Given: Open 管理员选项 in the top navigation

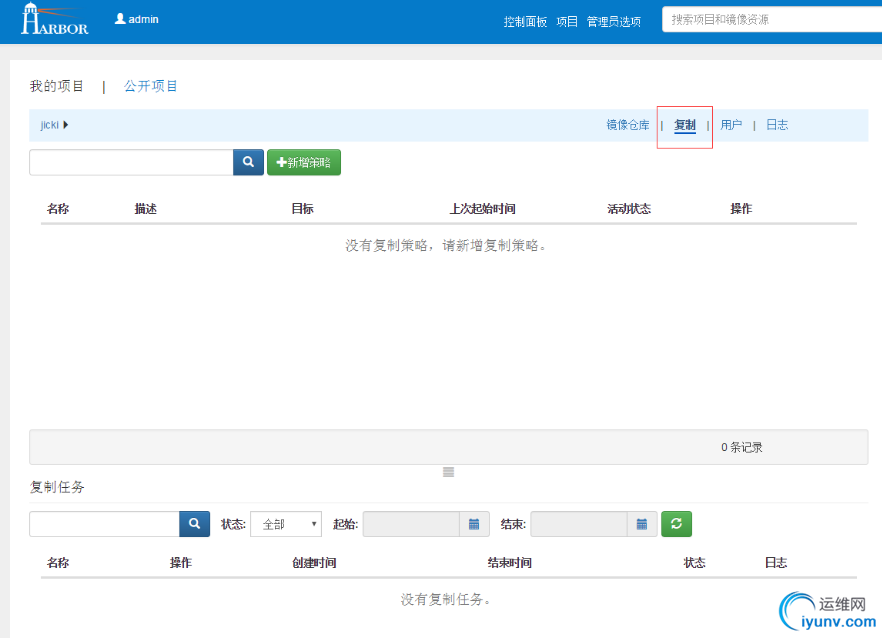Looking at the screenshot, I should [x=614, y=21].
